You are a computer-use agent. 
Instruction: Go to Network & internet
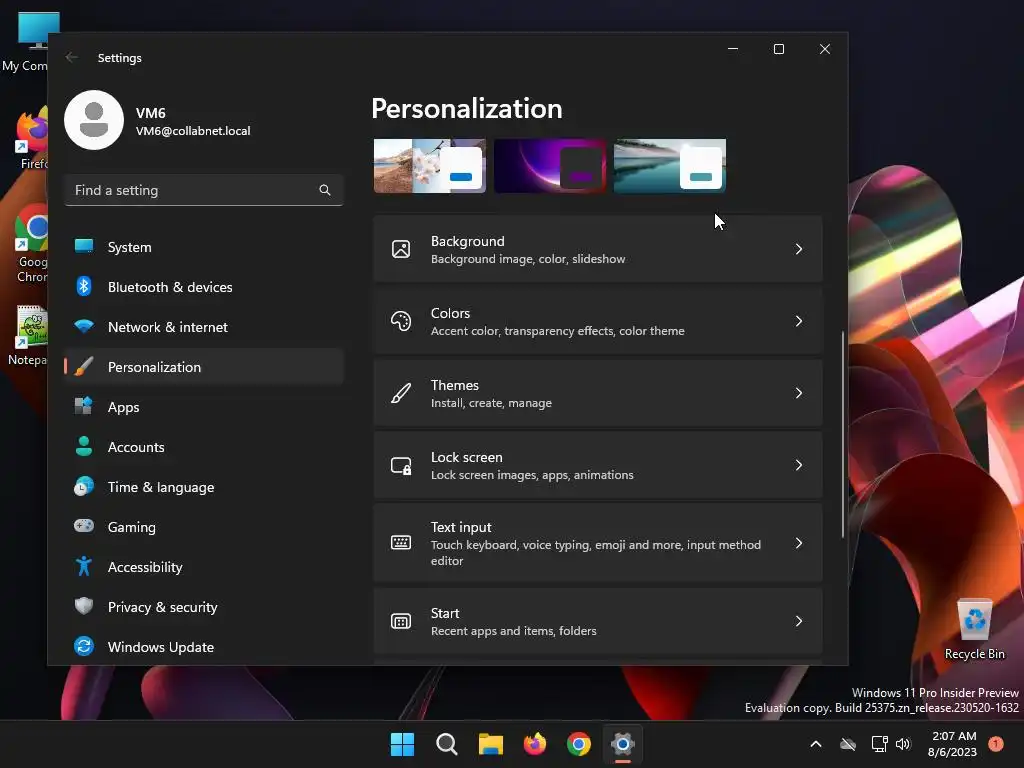pos(204,327)
